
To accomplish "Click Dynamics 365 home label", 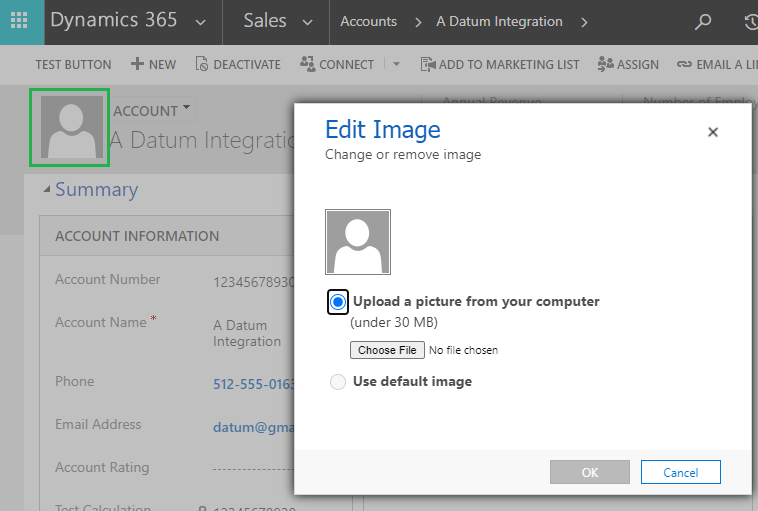I will click(114, 20).
